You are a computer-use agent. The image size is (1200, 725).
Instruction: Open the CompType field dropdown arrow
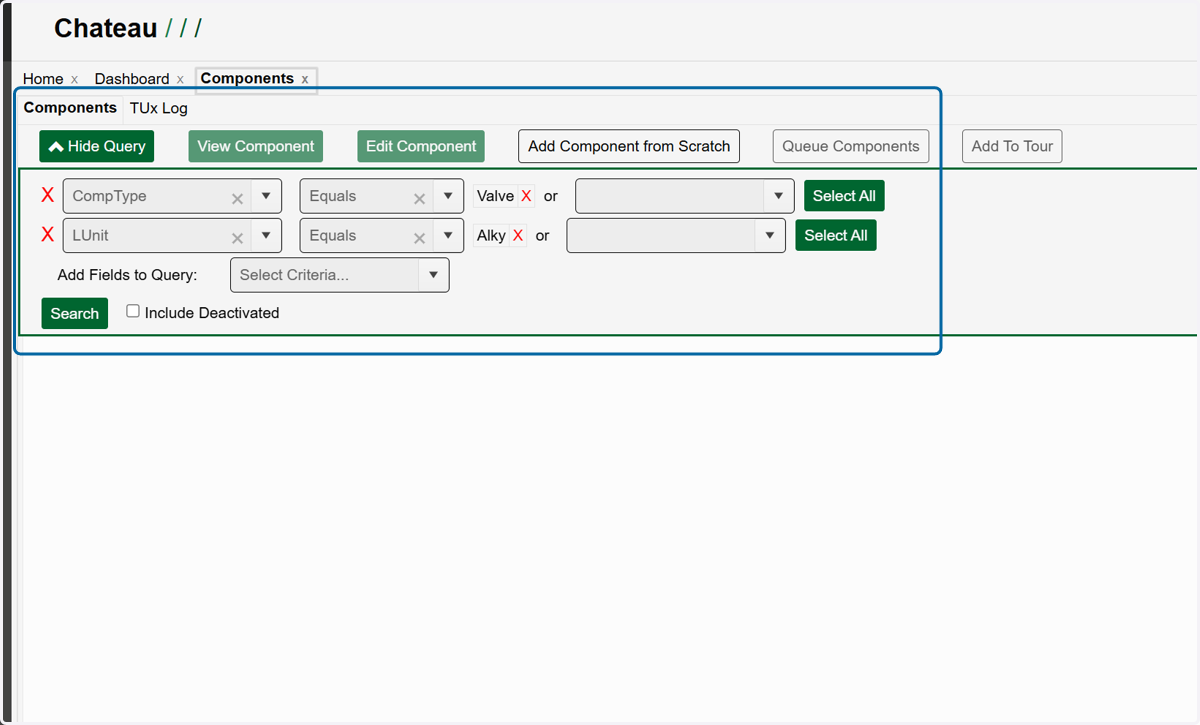point(266,196)
